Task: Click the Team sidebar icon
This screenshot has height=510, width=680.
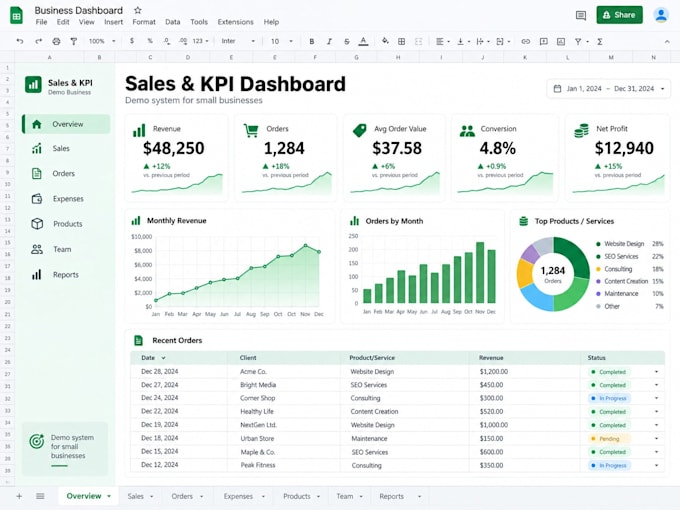Action: point(37,249)
